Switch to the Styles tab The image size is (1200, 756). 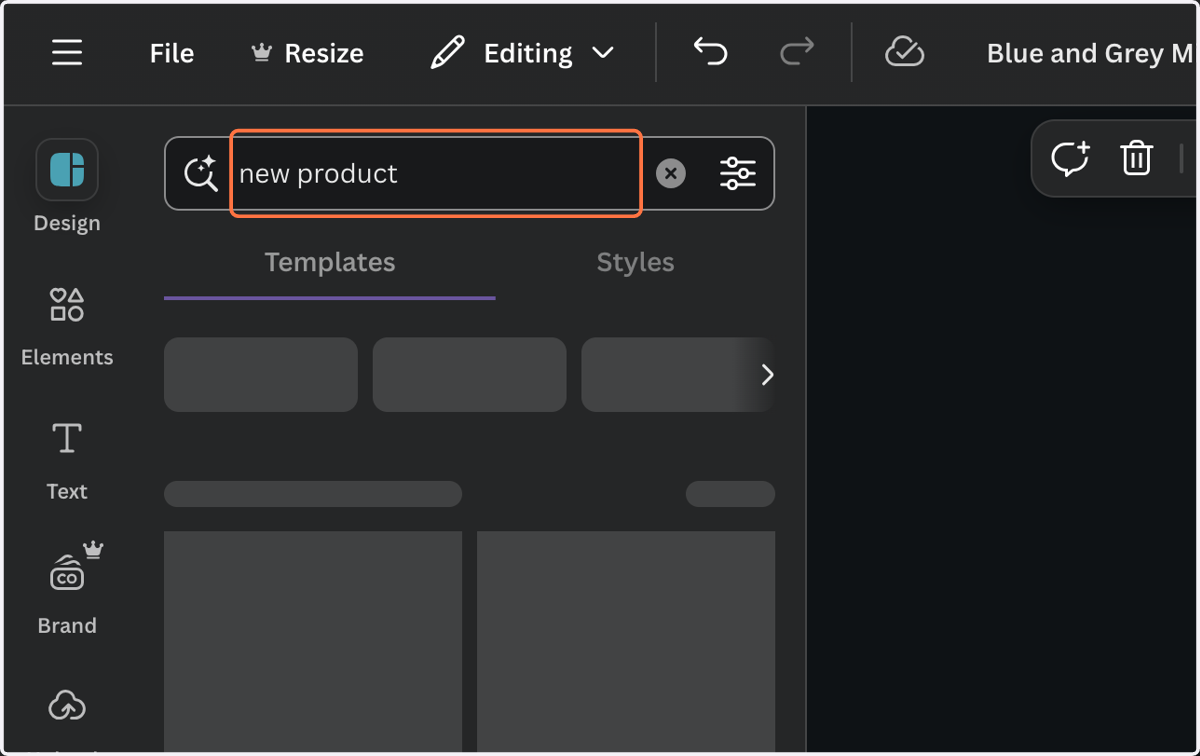(635, 263)
